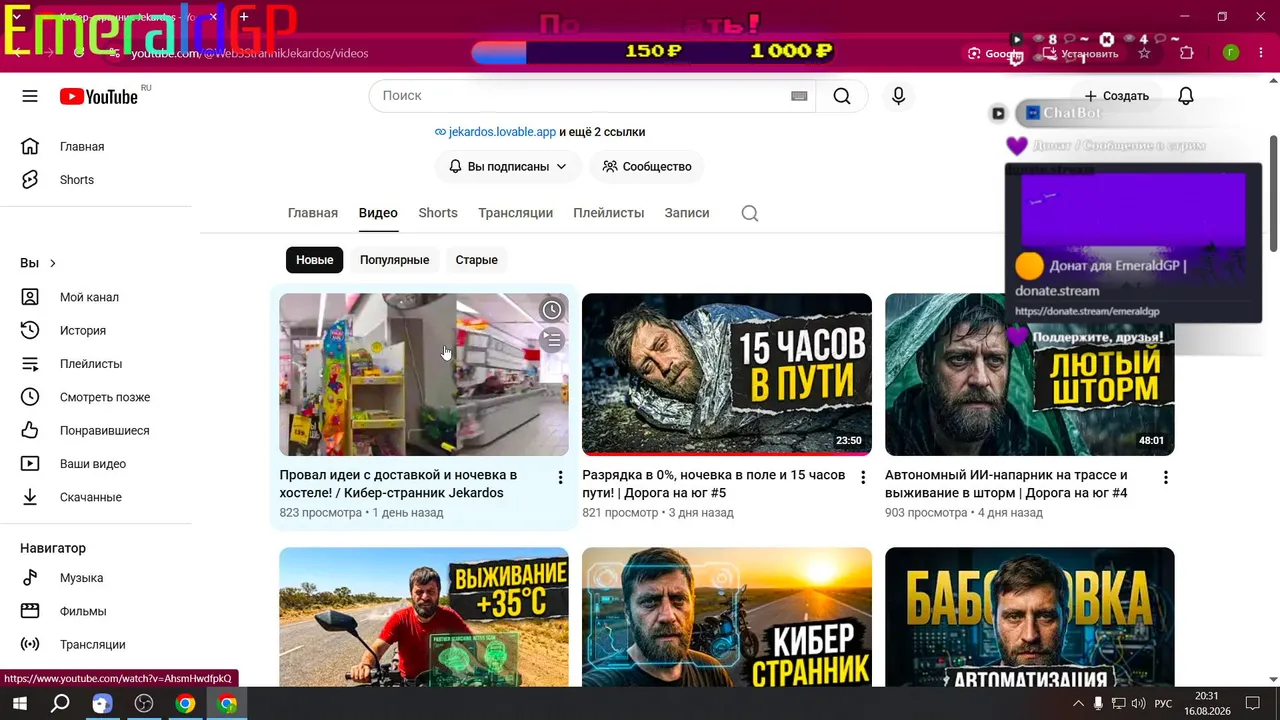Click the "Создать" create button

(x=1116, y=96)
